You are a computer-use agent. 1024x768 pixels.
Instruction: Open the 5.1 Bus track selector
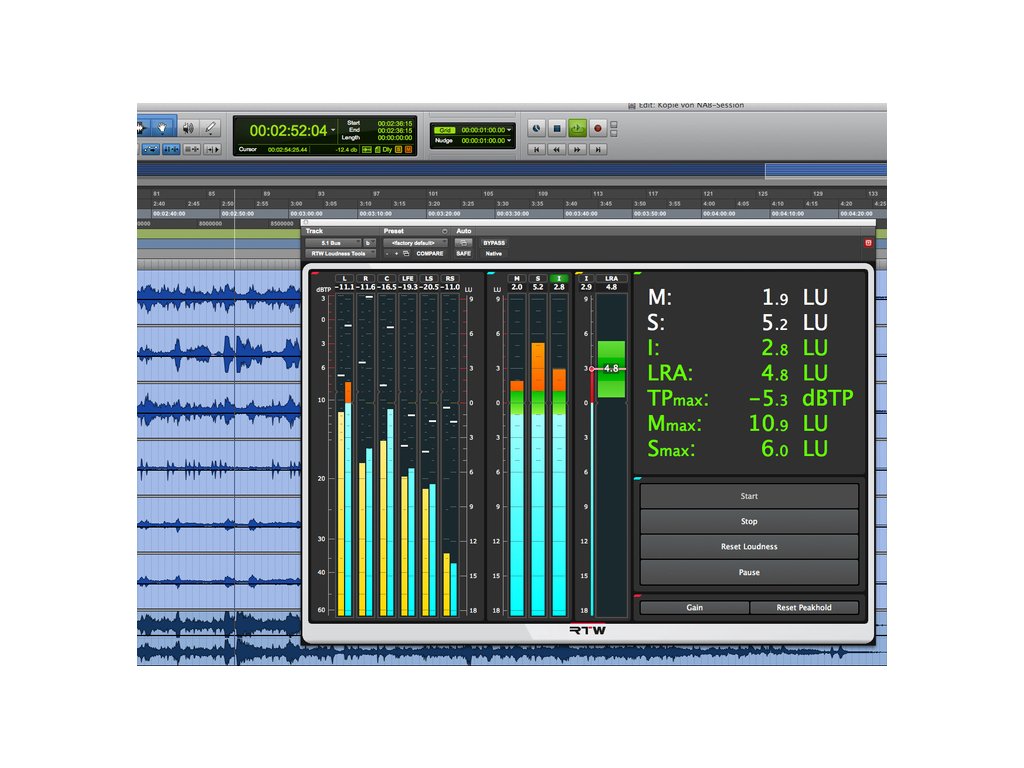coord(332,243)
